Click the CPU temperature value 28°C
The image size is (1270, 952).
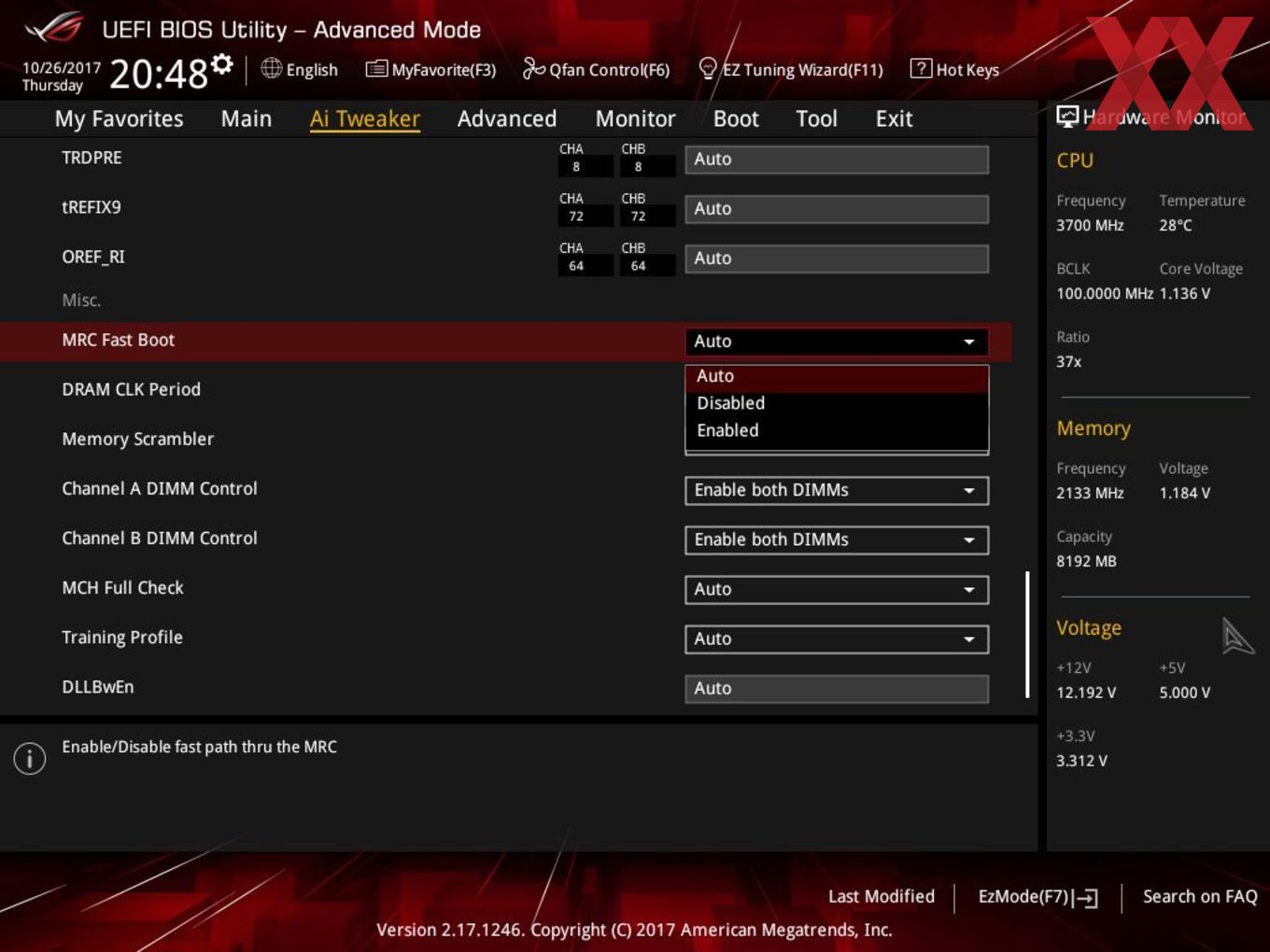pos(1176,225)
